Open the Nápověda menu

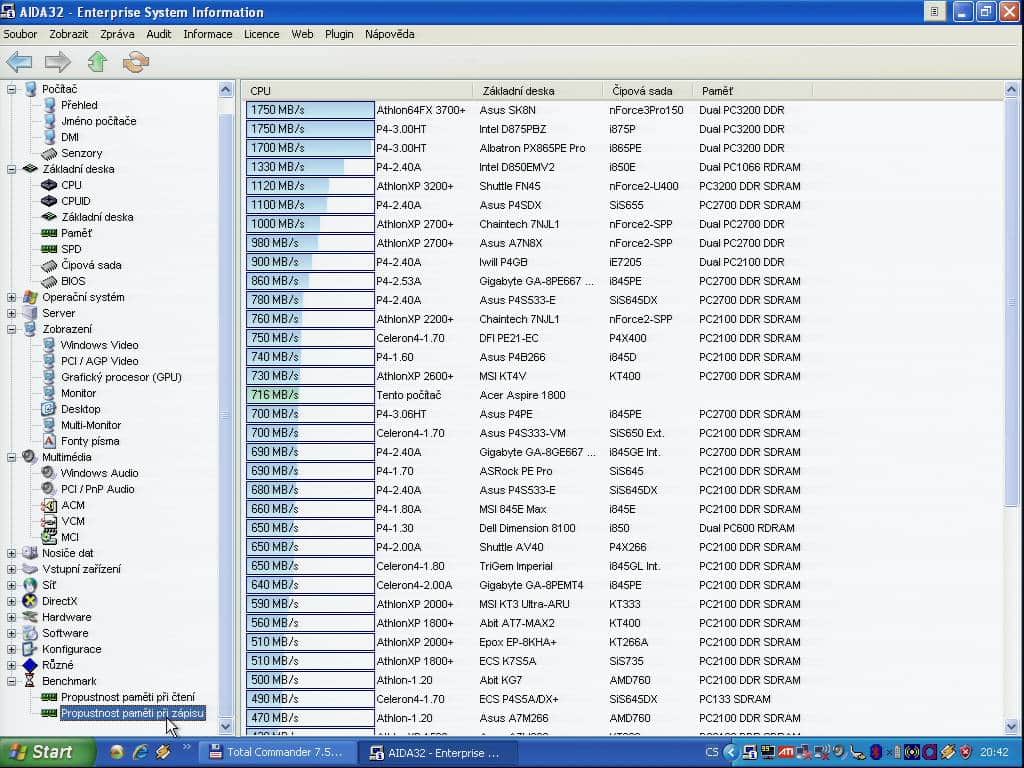[x=390, y=34]
